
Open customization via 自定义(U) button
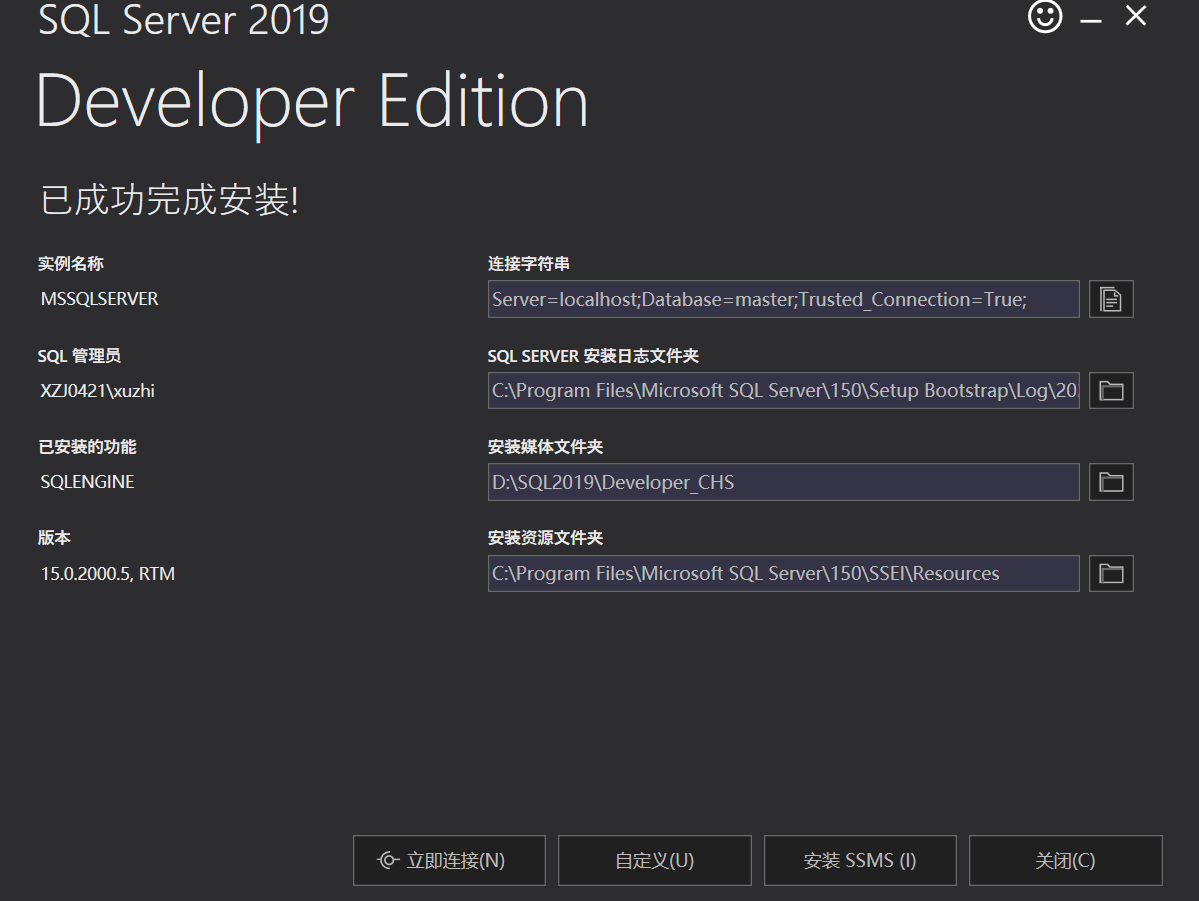(654, 860)
